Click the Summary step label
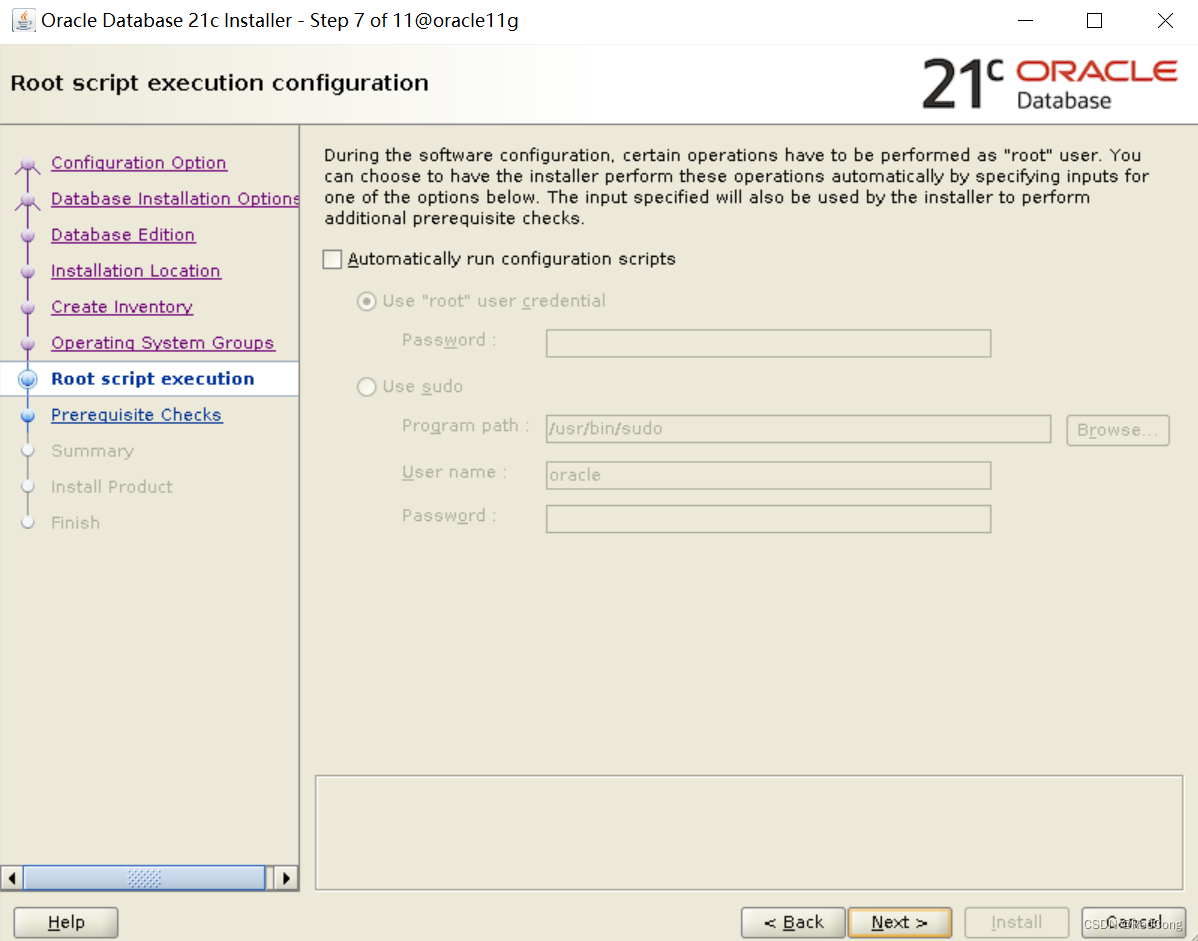The width and height of the screenshot is (1198, 941). (92, 451)
